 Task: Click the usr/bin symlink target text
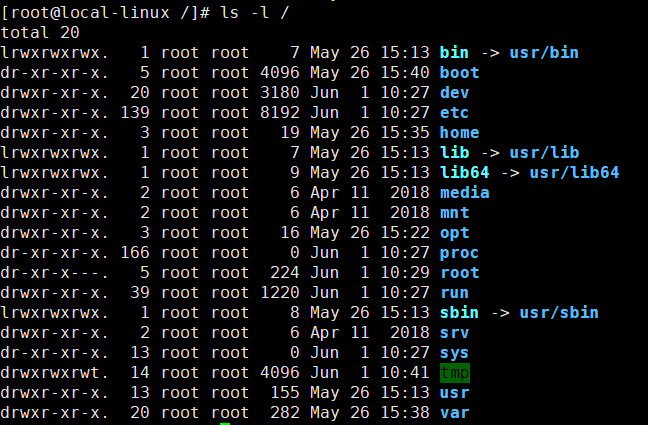coord(544,52)
